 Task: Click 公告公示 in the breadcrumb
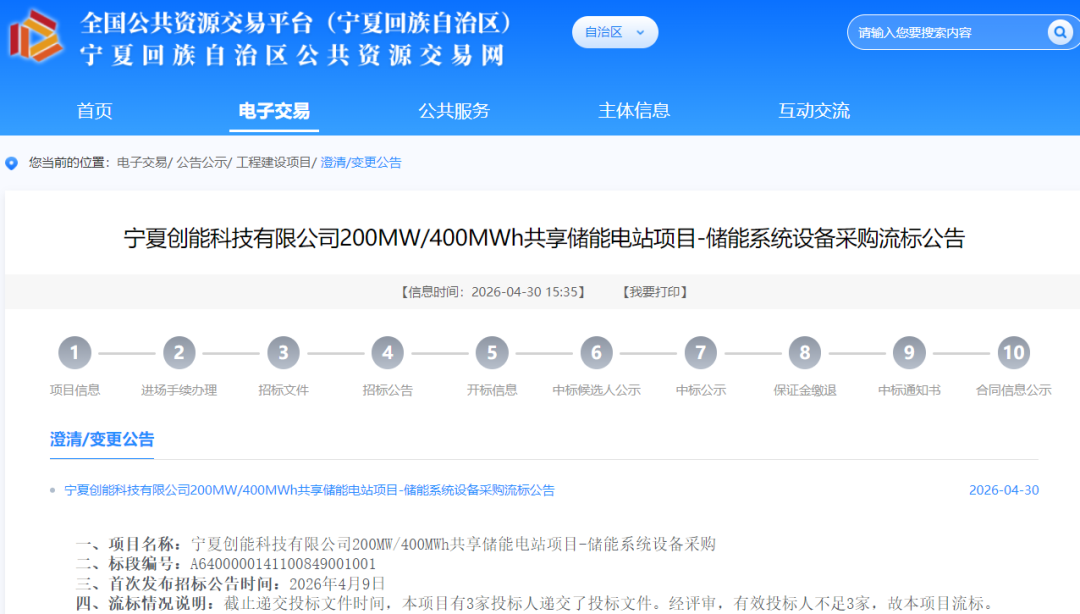coord(201,163)
